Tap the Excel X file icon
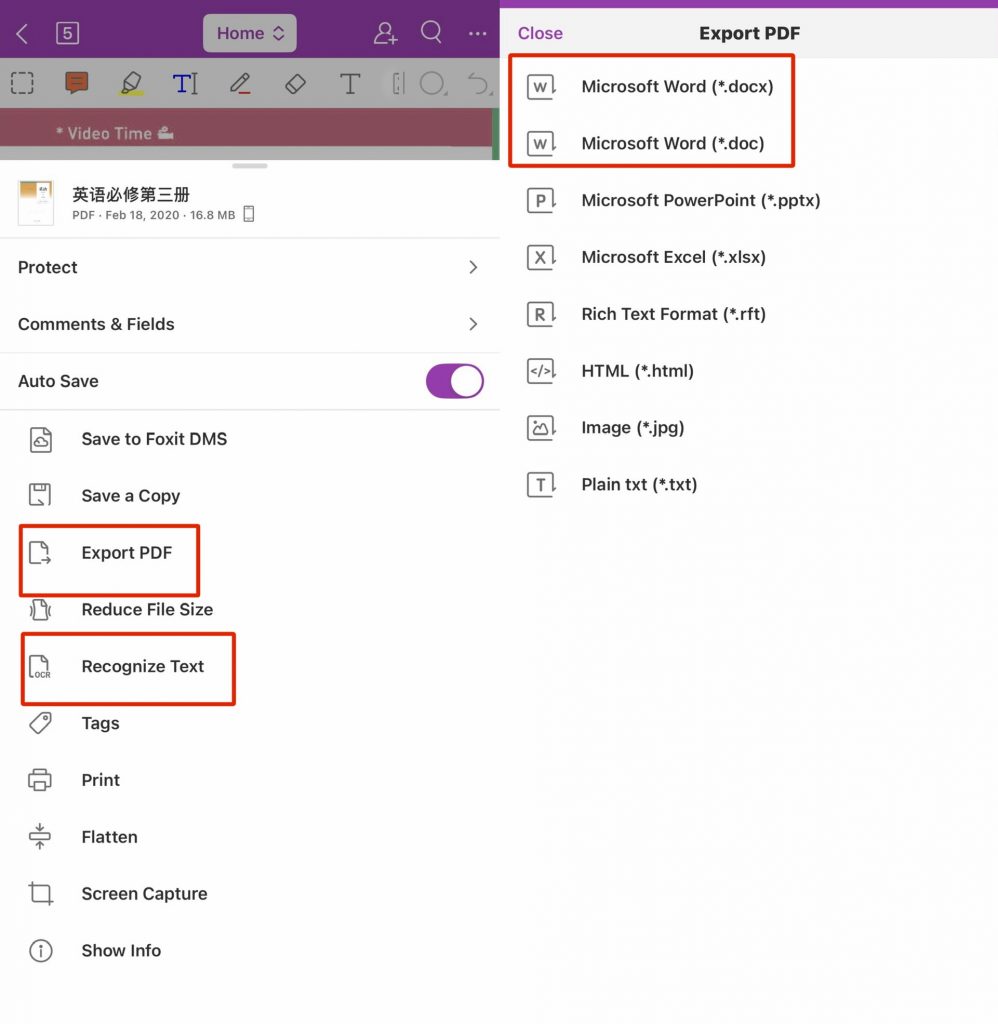 click(x=541, y=257)
